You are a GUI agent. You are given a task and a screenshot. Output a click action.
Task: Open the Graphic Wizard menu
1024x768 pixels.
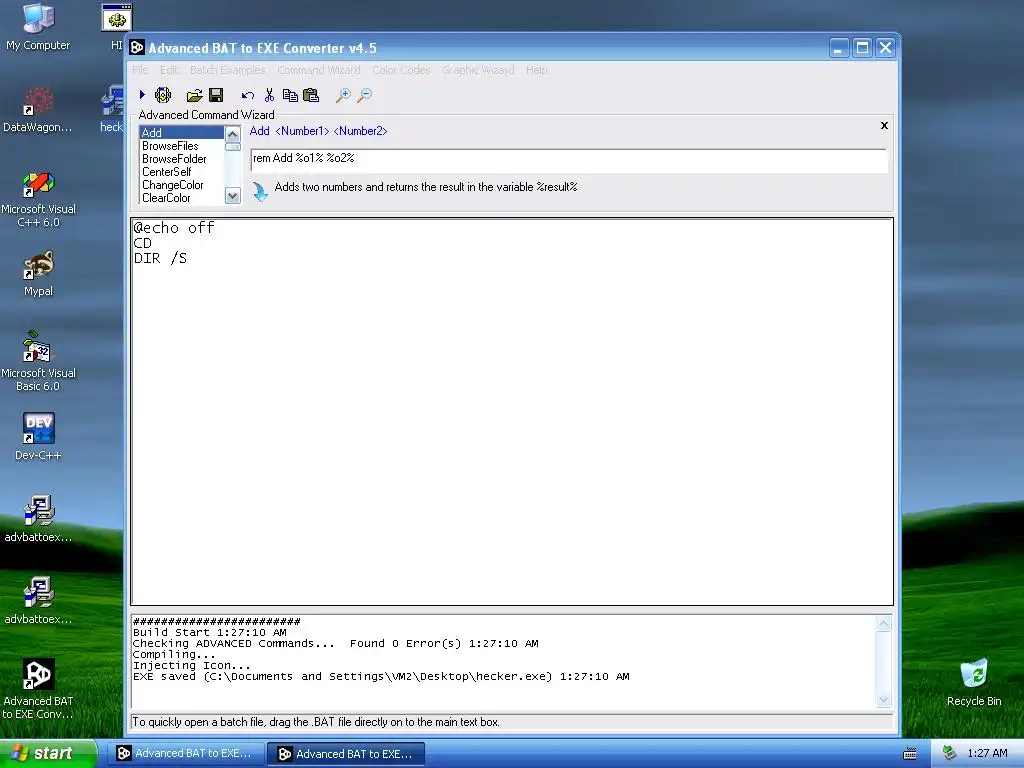coord(478,70)
